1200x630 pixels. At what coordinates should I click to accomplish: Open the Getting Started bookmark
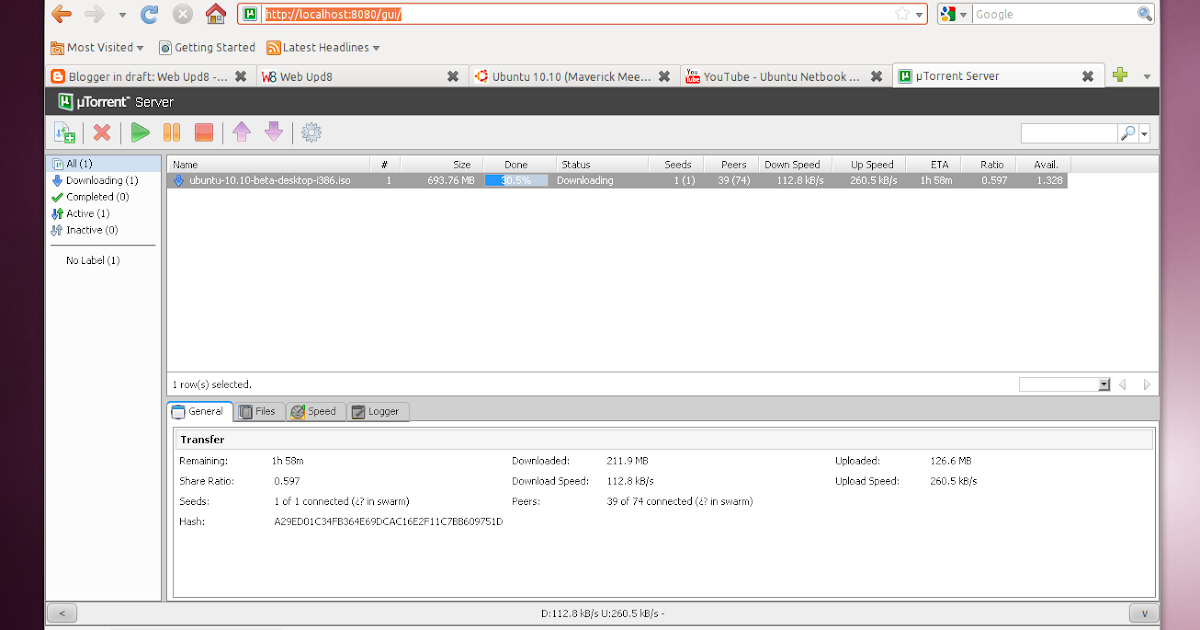point(207,47)
